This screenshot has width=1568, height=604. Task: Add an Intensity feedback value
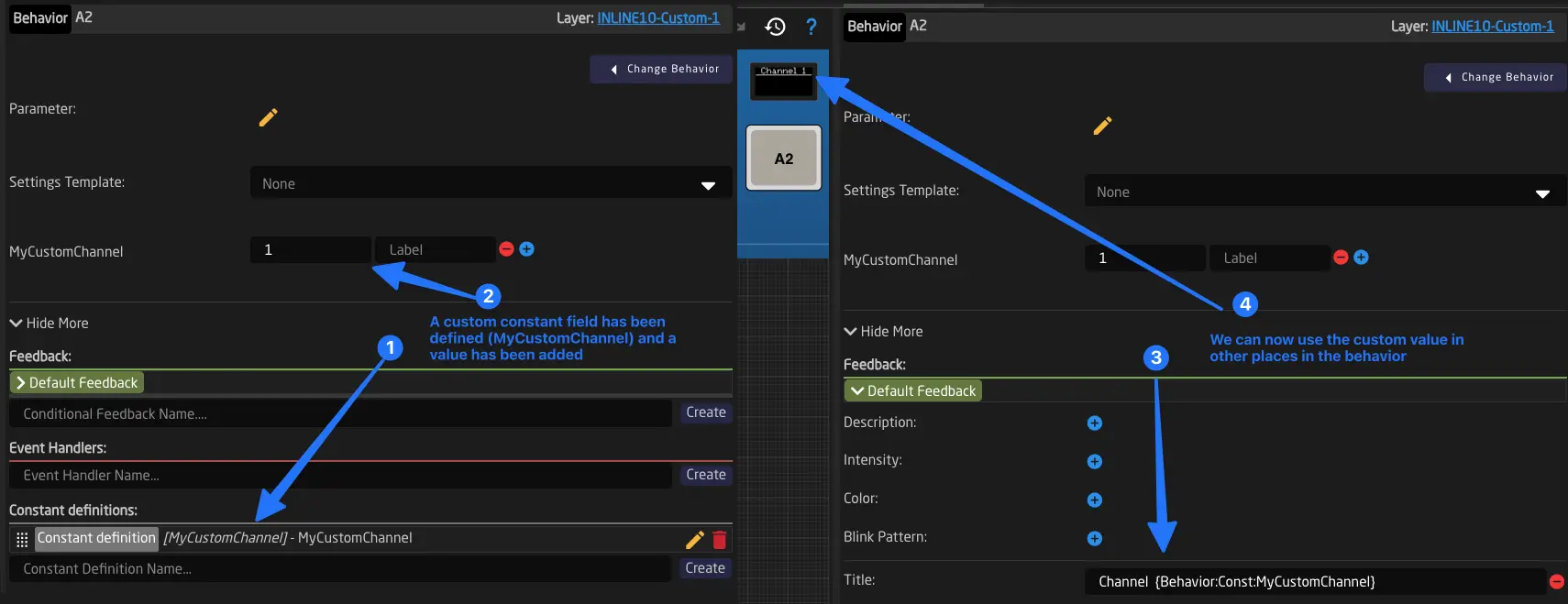click(1094, 461)
